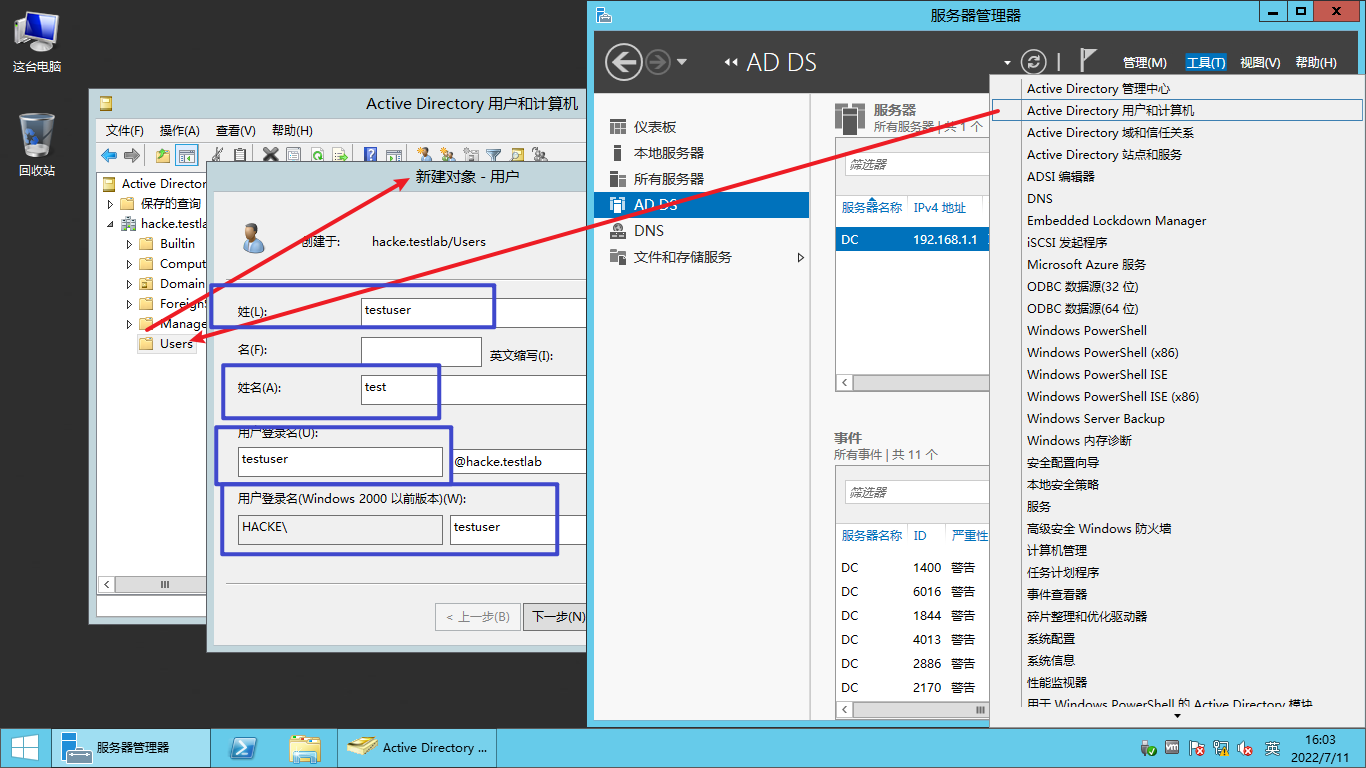Open PowerShell from the taskbar

pyautogui.click(x=243, y=747)
